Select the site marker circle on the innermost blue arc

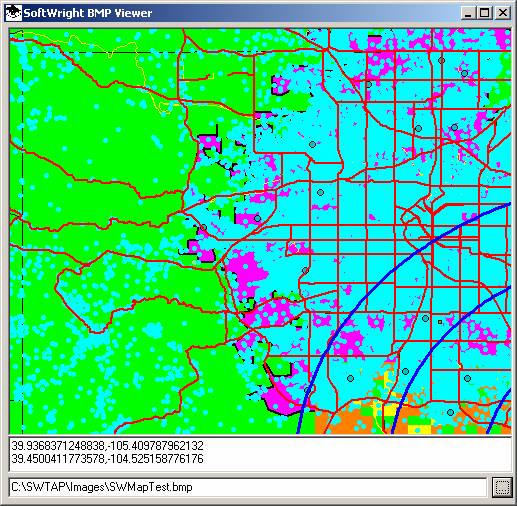308,390
